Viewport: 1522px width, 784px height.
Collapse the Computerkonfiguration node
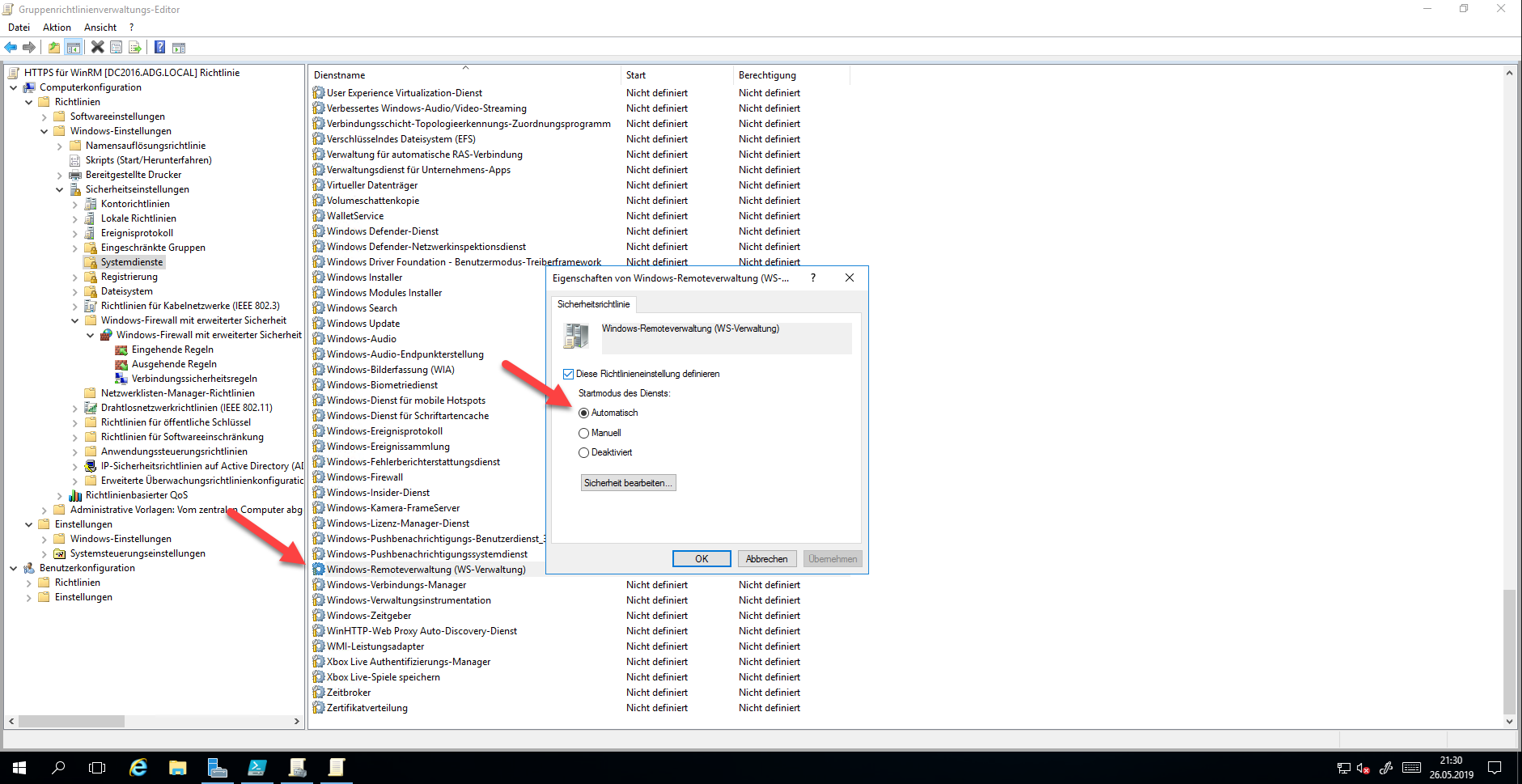[x=14, y=87]
